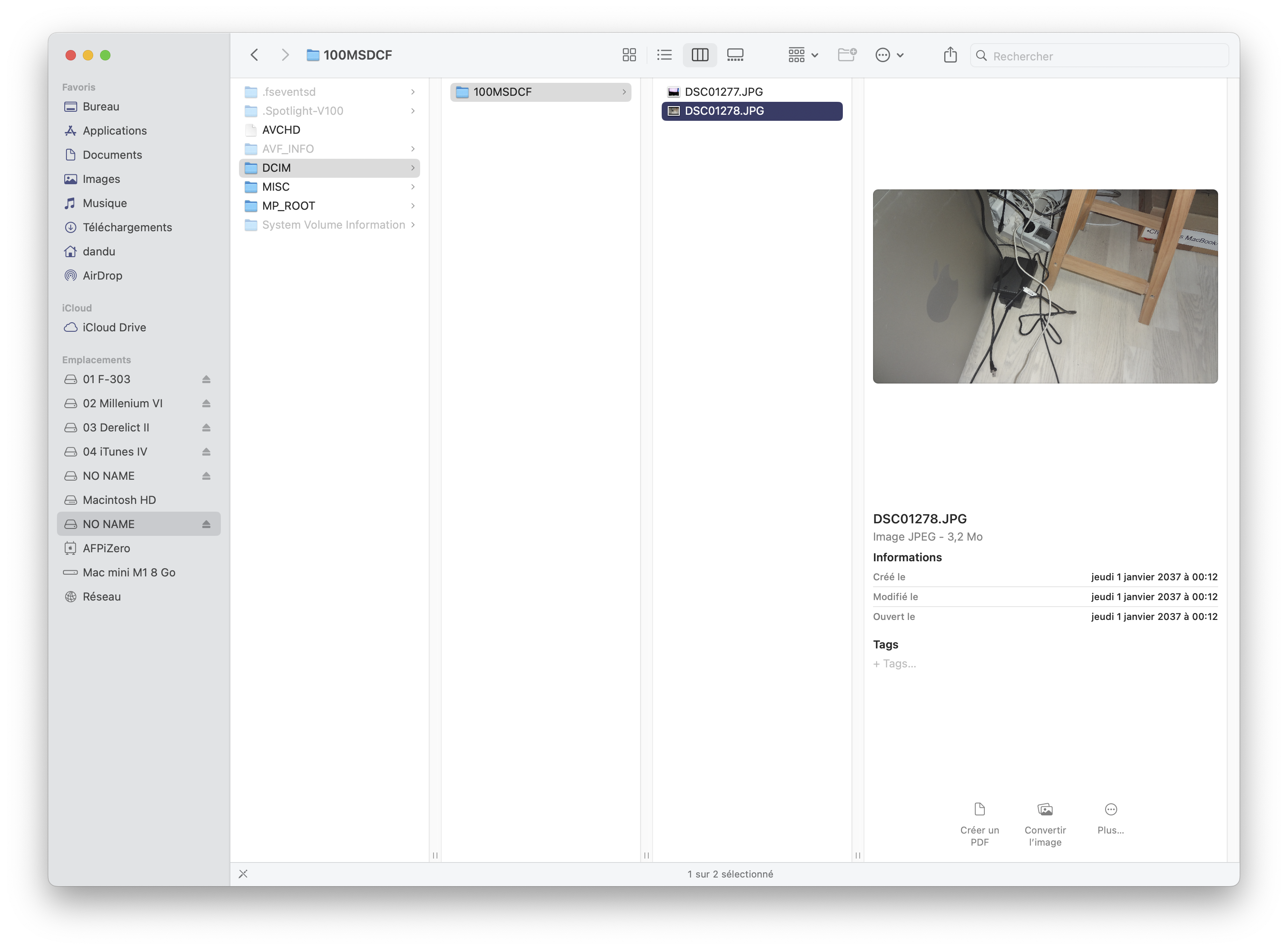Viewport: 1288px width, 950px height.
Task: Expand the MISC folder chevron
Action: click(x=412, y=187)
